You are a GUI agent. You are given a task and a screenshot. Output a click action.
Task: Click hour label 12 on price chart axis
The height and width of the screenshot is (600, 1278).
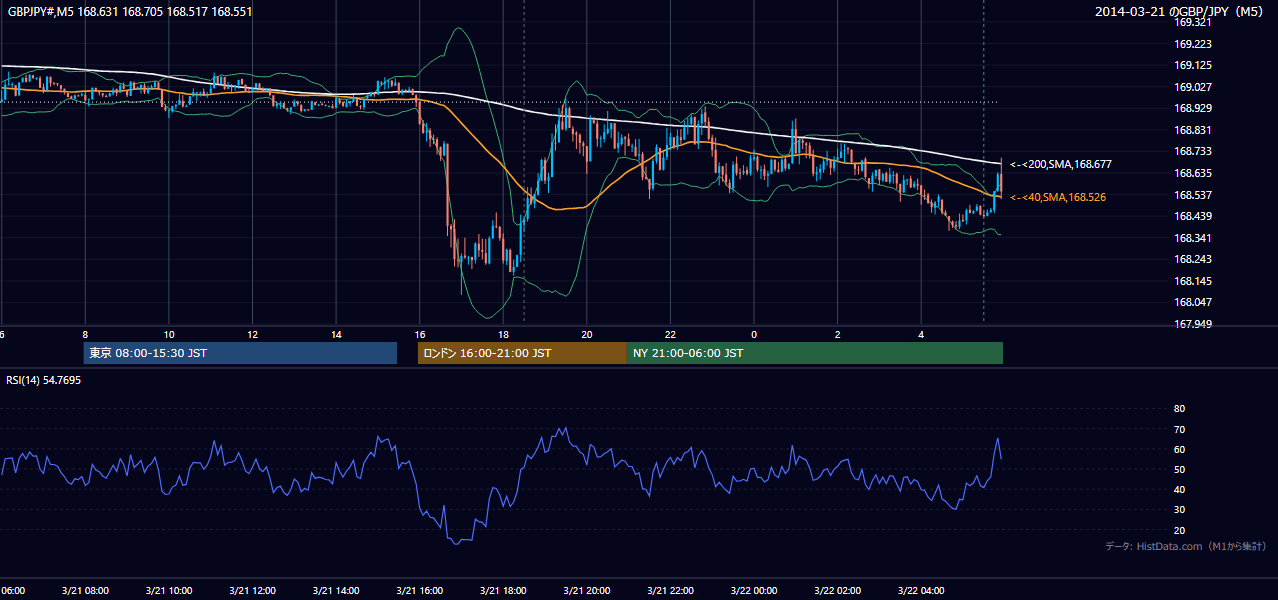(x=253, y=335)
